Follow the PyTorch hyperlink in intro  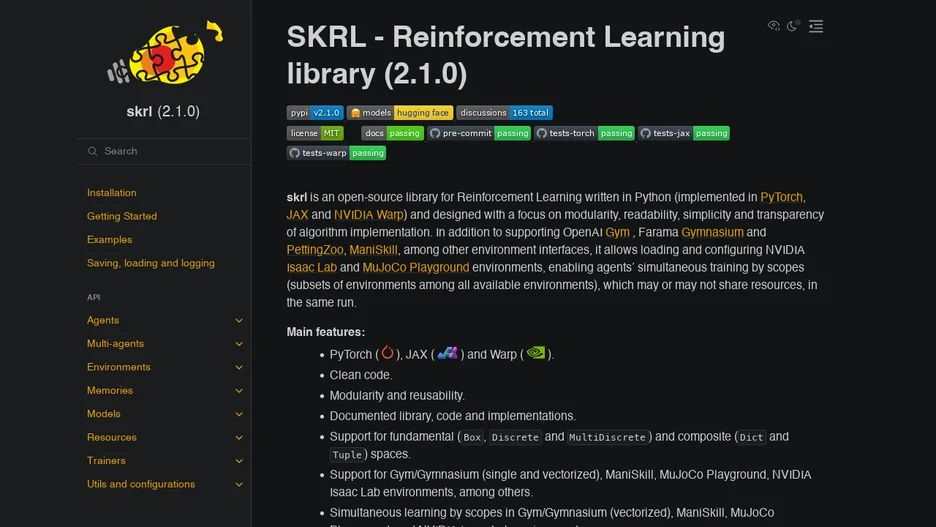[x=781, y=197]
